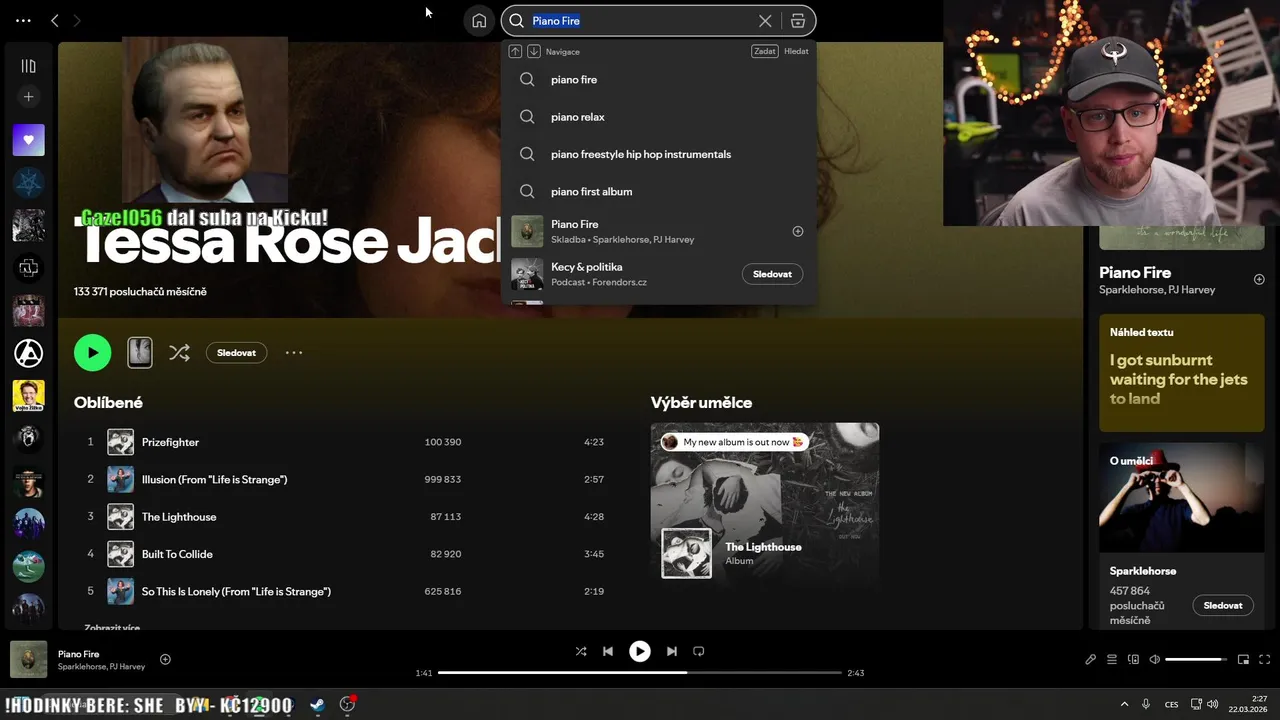This screenshot has width=1280, height=720.
Task: Open Connect to a device icon
Action: (1133, 659)
